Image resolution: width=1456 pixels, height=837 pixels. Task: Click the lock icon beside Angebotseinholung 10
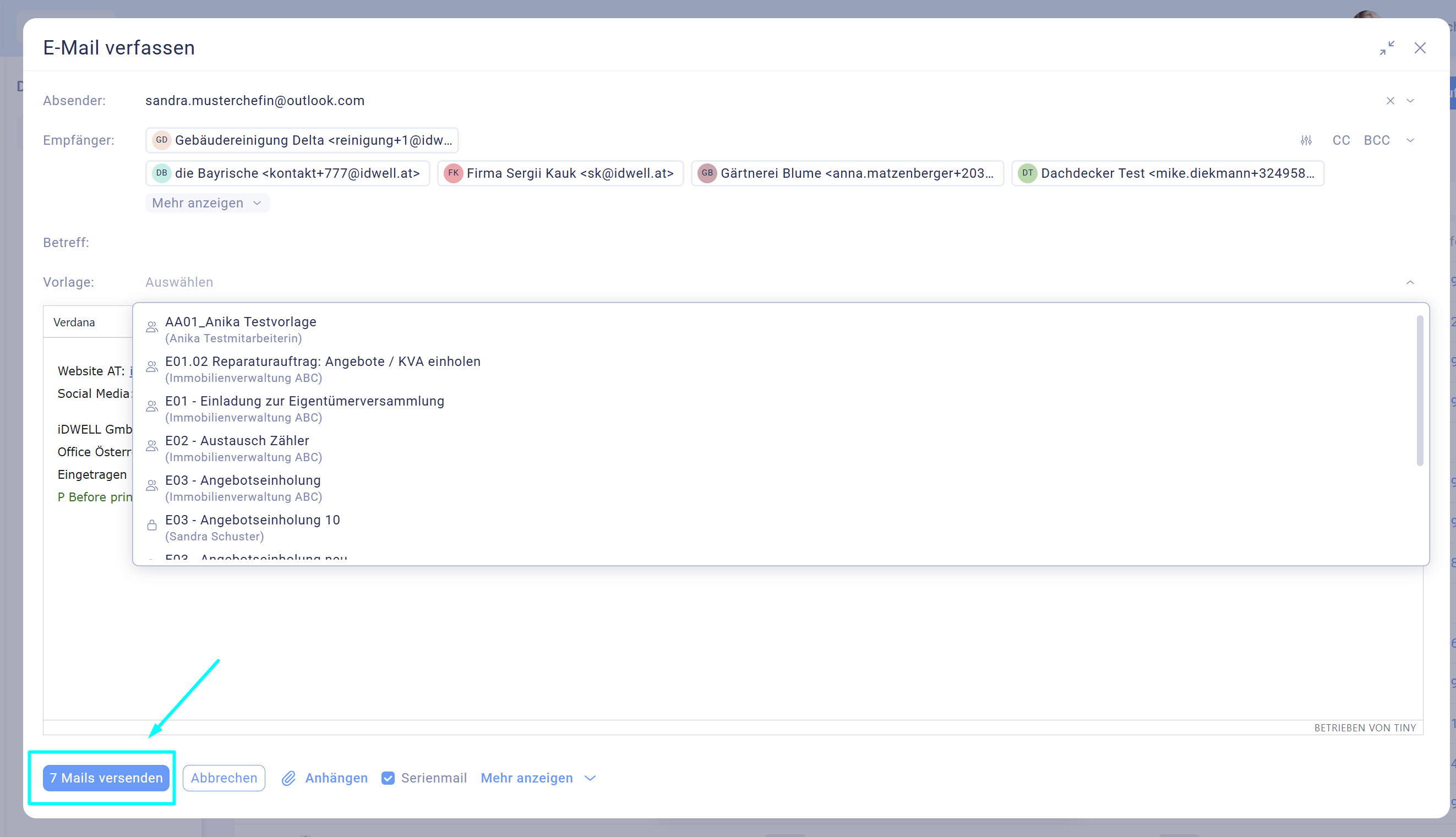[152, 525]
